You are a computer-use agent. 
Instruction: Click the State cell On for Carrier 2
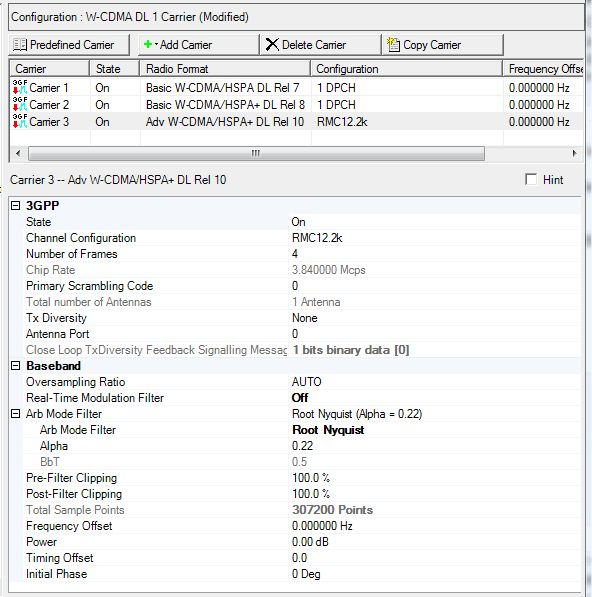pyautogui.click(x=102, y=105)
